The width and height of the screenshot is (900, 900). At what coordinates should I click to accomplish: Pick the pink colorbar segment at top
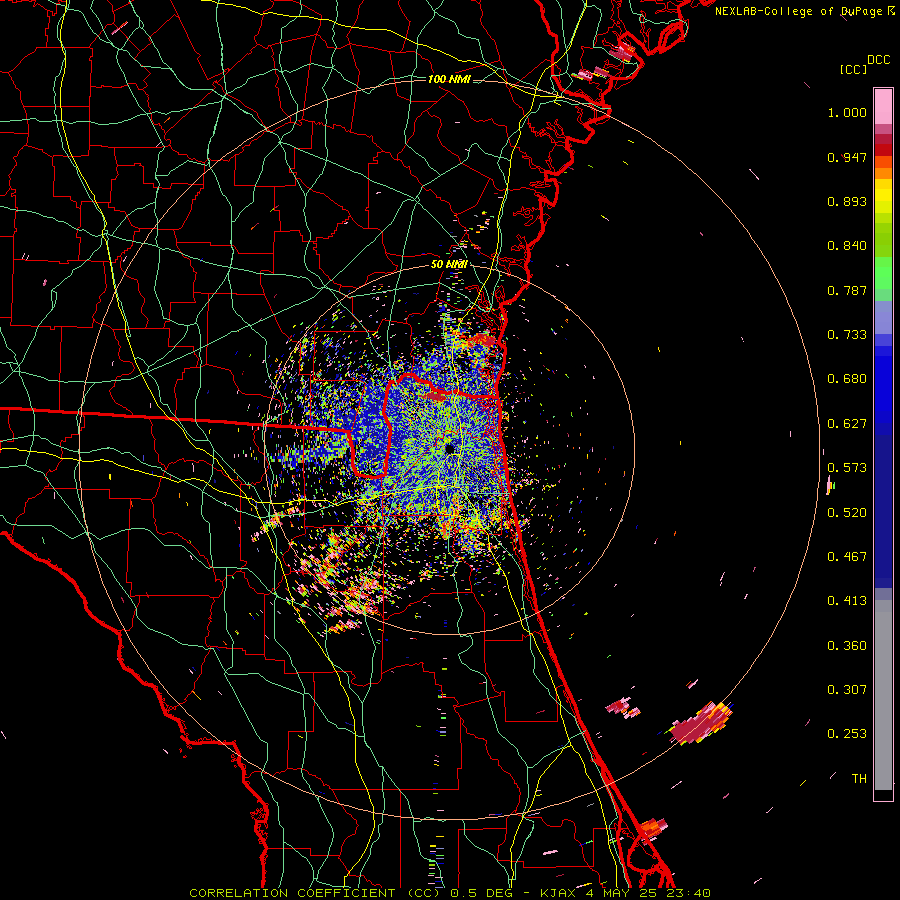point(883,107)
